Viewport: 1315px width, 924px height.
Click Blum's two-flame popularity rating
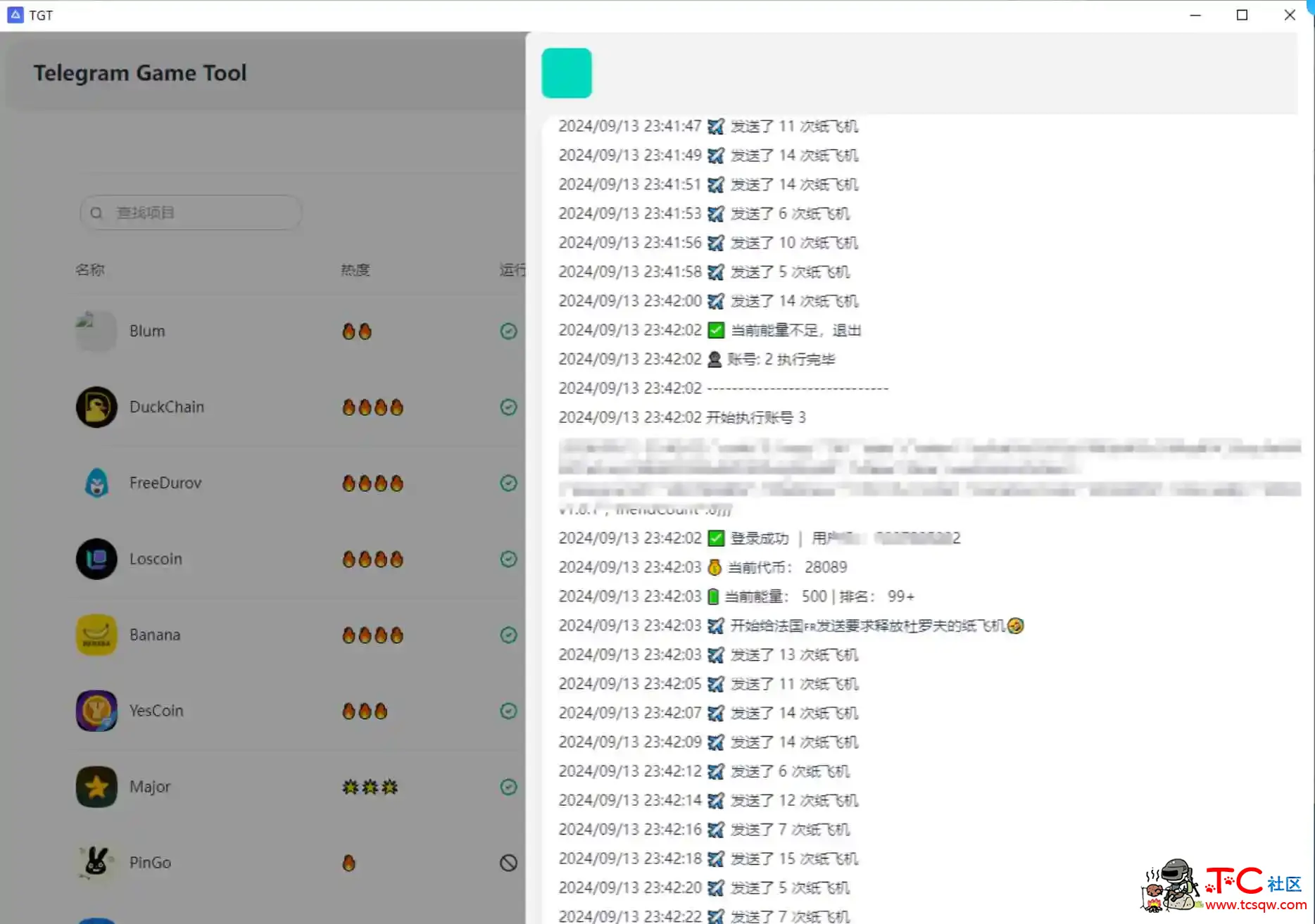357,331
